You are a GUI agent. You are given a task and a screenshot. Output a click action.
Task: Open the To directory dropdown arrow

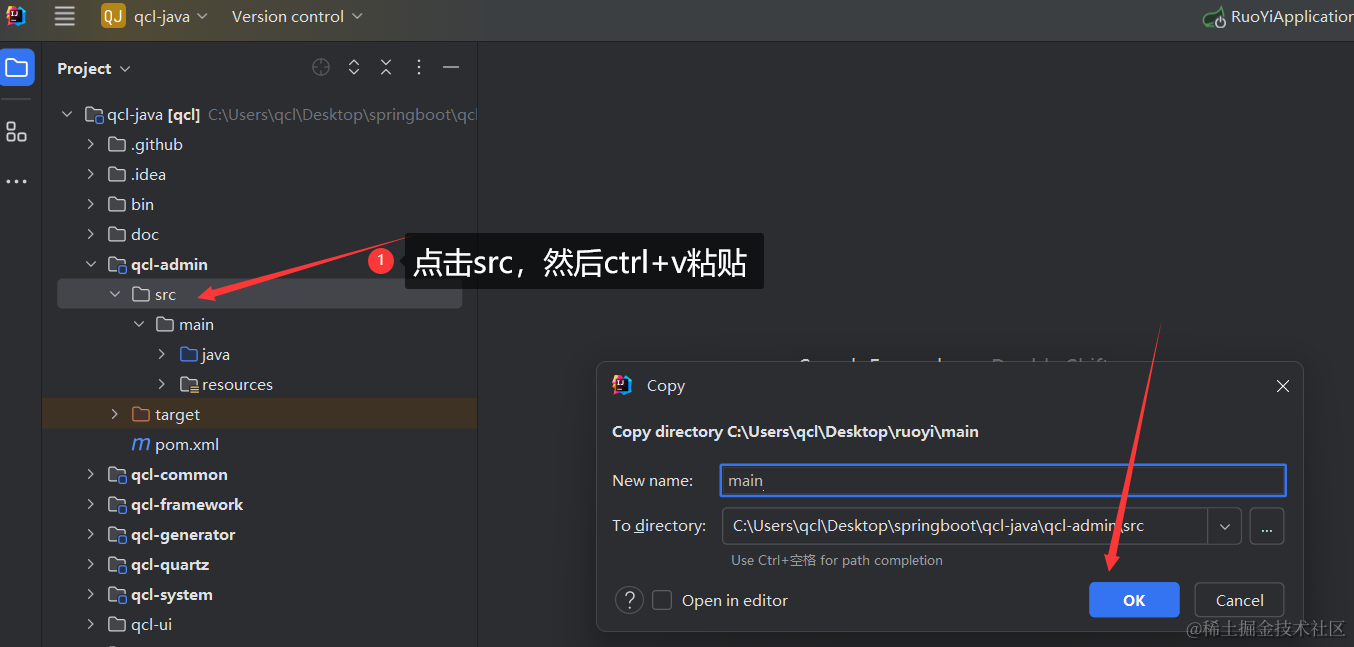(x=1224, y=526)
